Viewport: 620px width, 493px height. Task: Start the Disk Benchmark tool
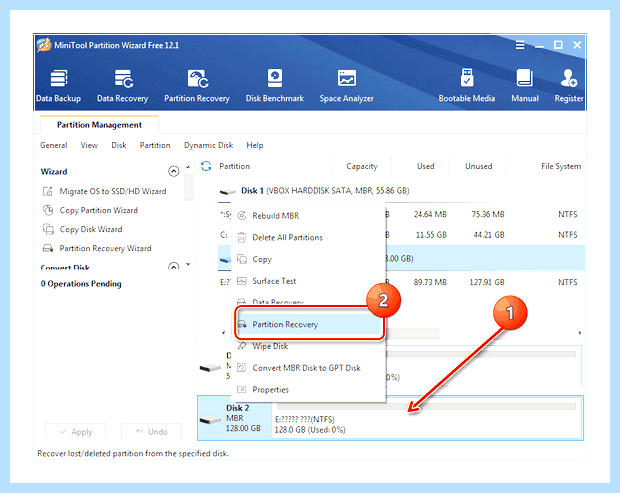click(274, 86)
